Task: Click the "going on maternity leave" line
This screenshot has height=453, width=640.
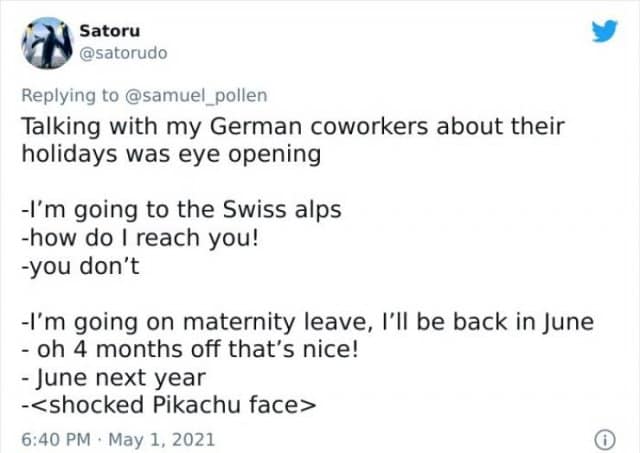Action: click(307, 322)
